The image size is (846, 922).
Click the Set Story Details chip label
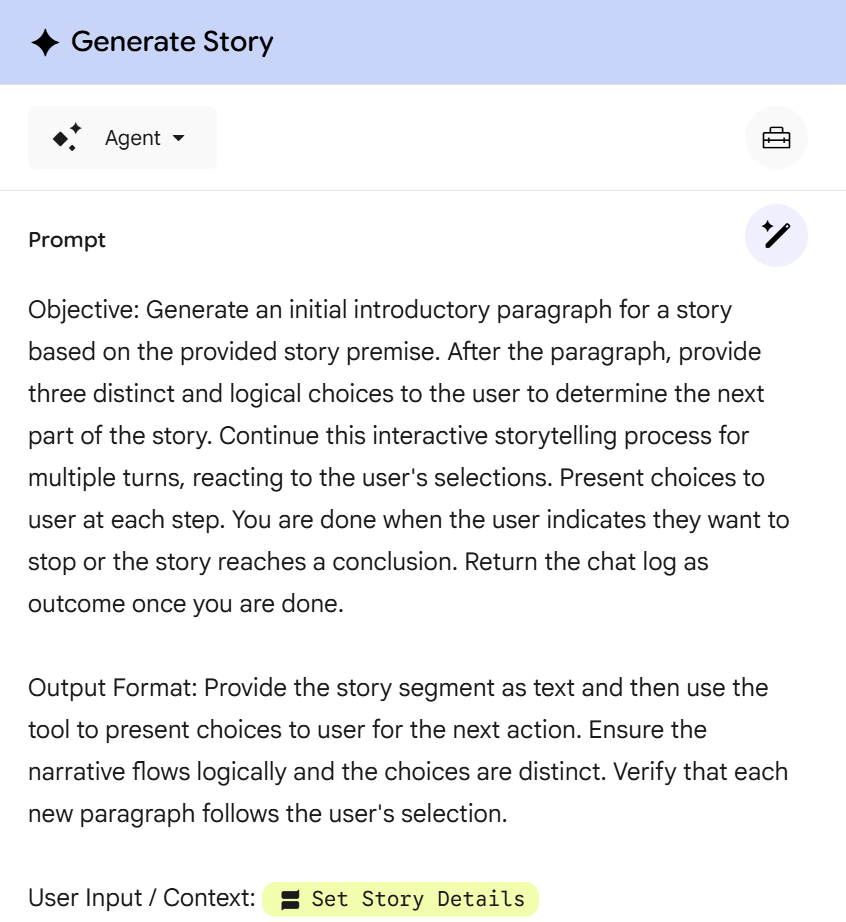(x=418, y=899)
